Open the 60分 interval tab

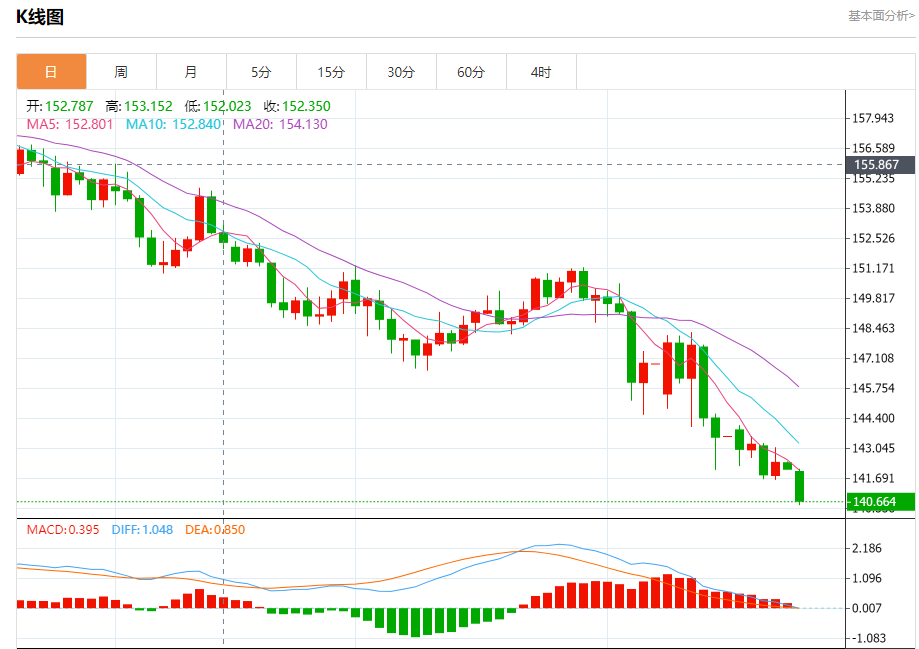click(x=471, y=72)
